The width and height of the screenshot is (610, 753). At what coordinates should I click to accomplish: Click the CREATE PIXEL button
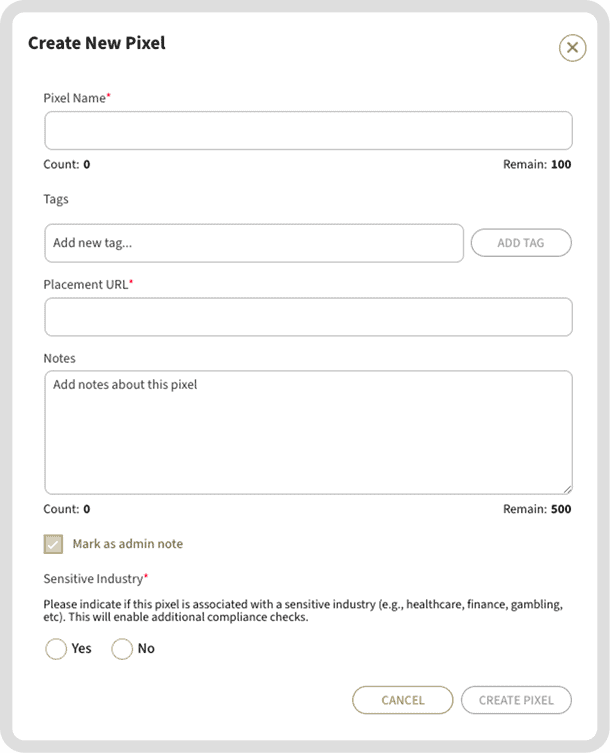click(516, 700)
